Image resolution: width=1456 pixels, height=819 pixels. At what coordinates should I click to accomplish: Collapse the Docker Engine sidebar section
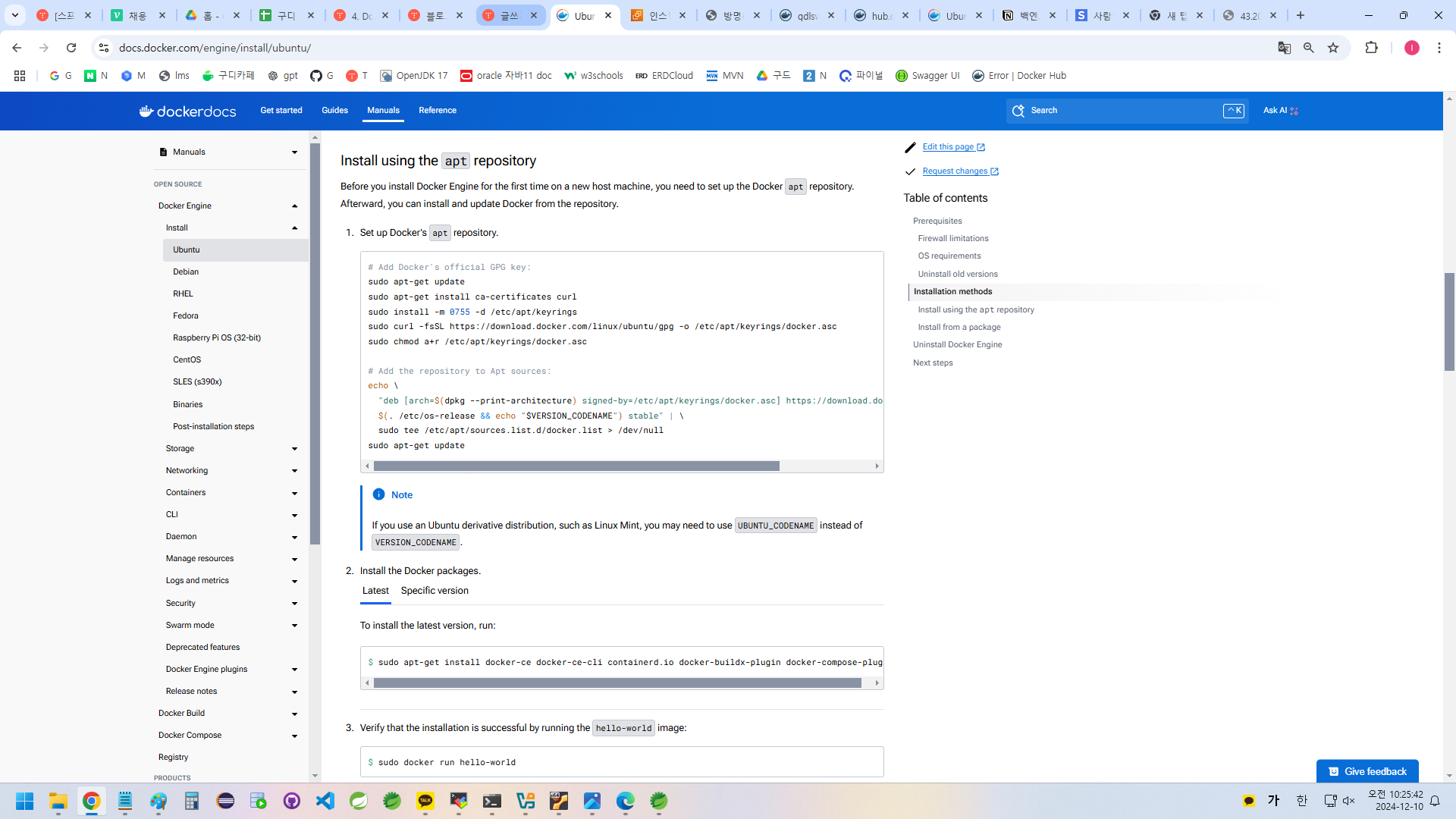pyautogui.click(x=295, y=206)
